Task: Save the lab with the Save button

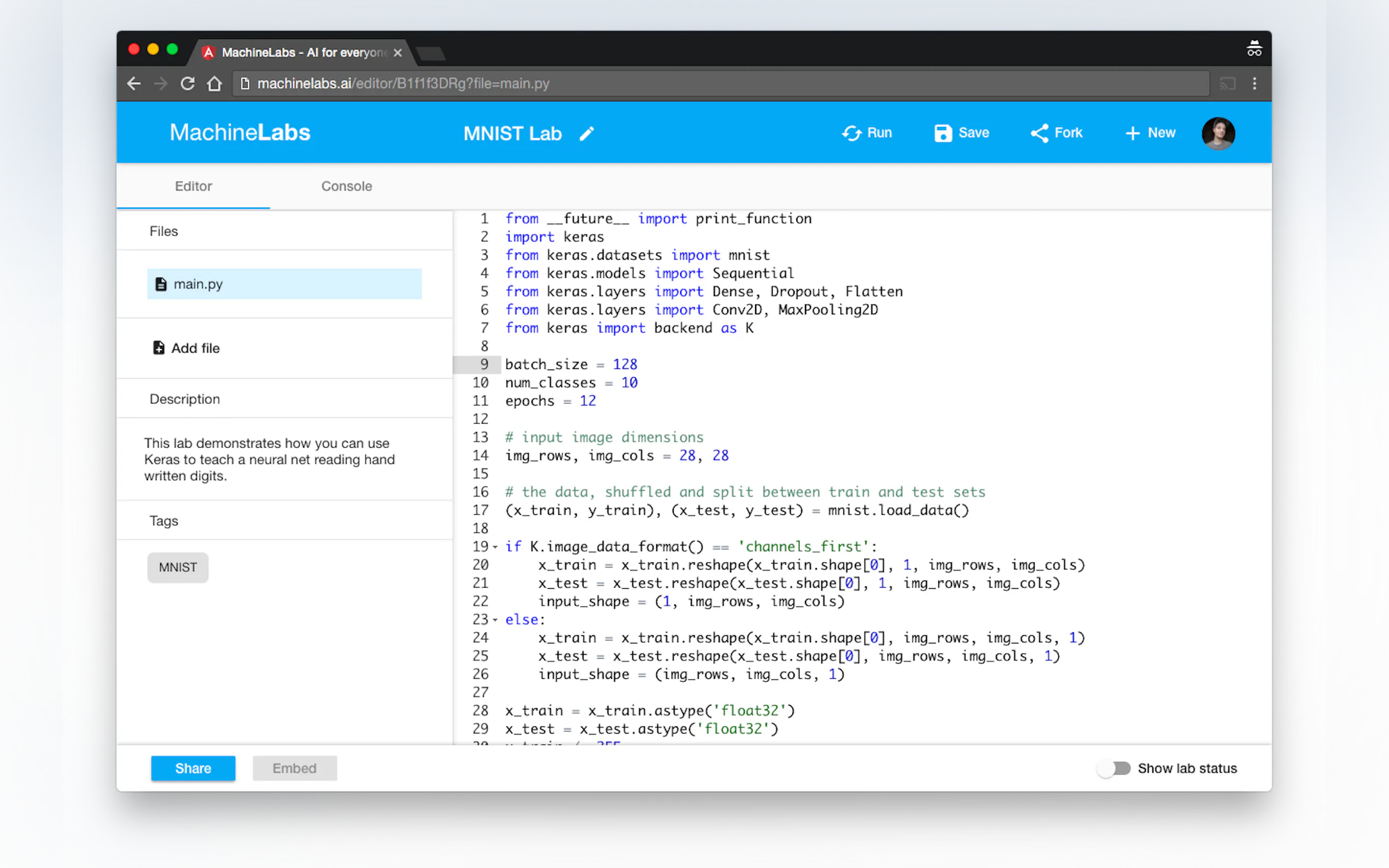Action: pyautogui.click(x=962, y=133)
